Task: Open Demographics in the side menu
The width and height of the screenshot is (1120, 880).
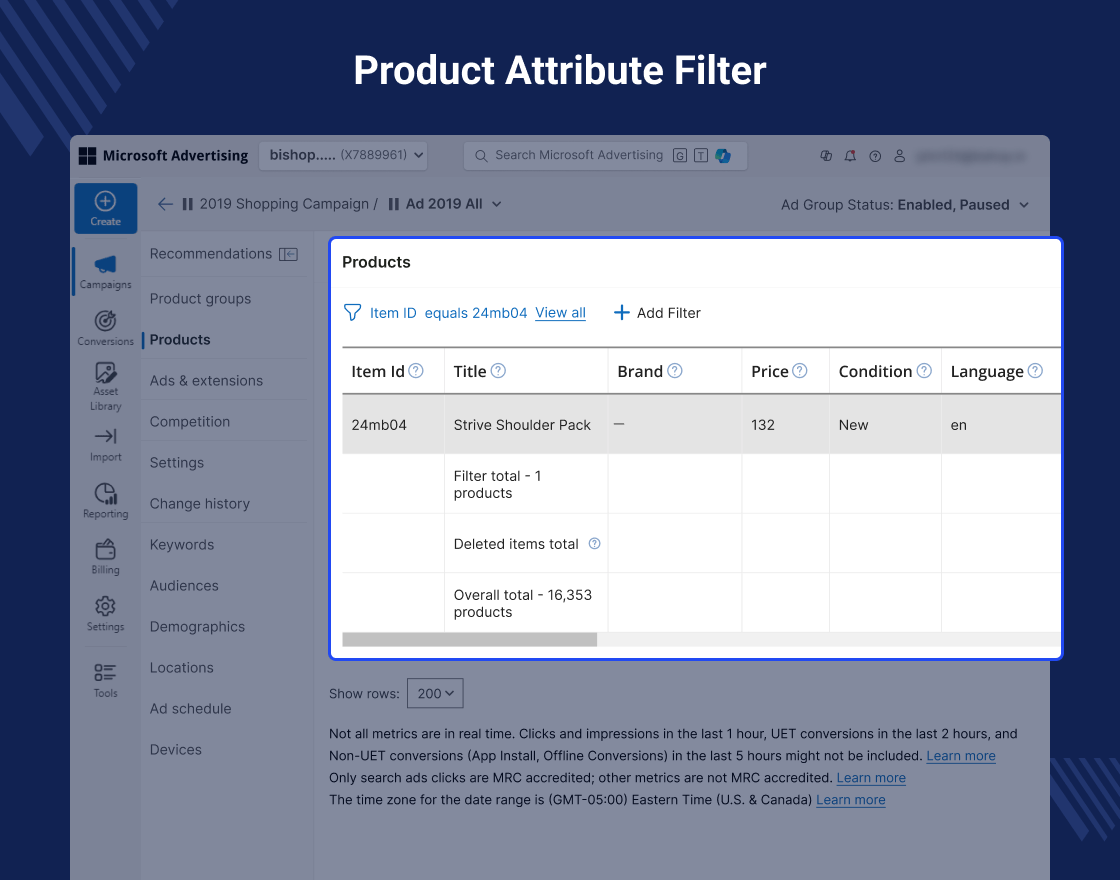Action: (197, 626)
